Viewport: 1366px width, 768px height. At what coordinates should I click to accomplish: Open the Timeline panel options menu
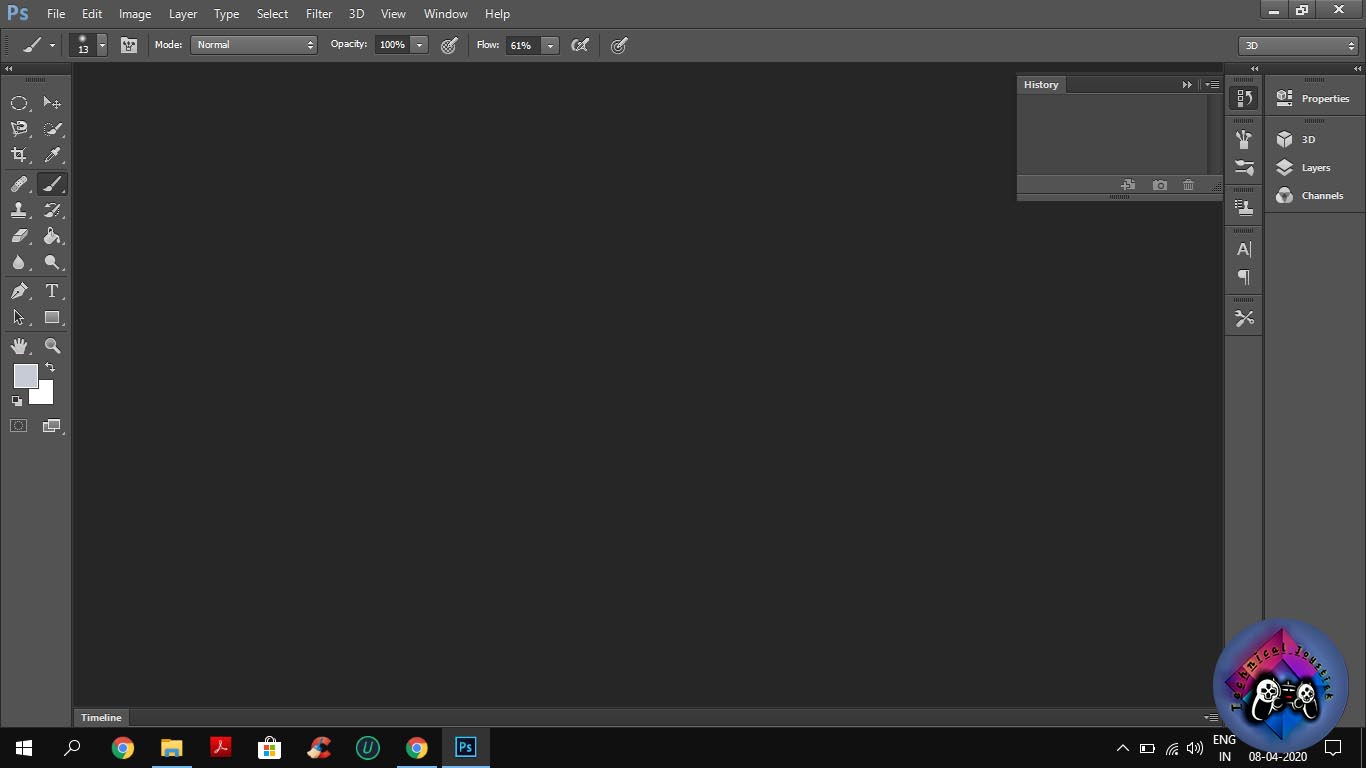1212,717
